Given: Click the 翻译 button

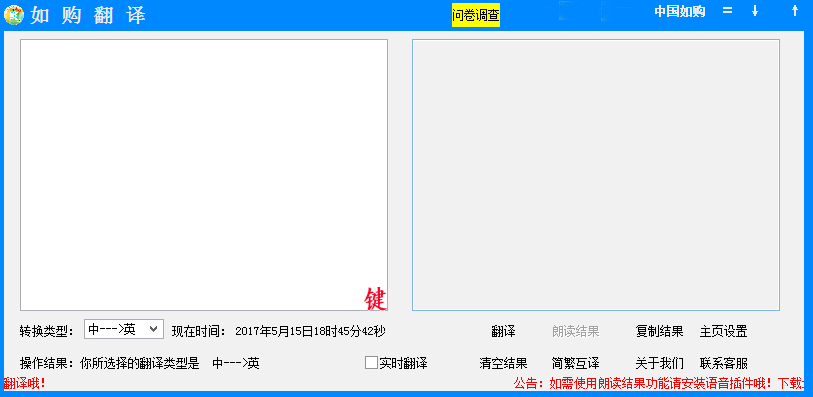Looking at the screenshot, I should click(x=503, y=331).
